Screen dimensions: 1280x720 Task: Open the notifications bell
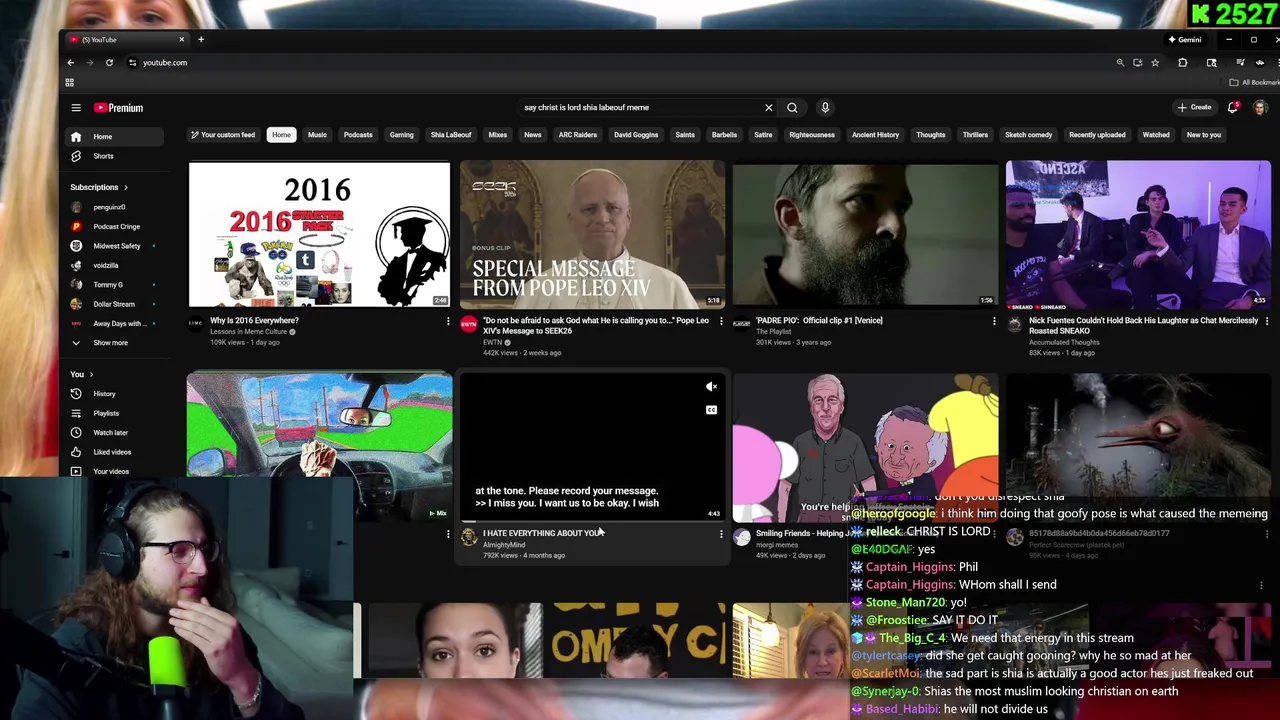point(1233,108)
